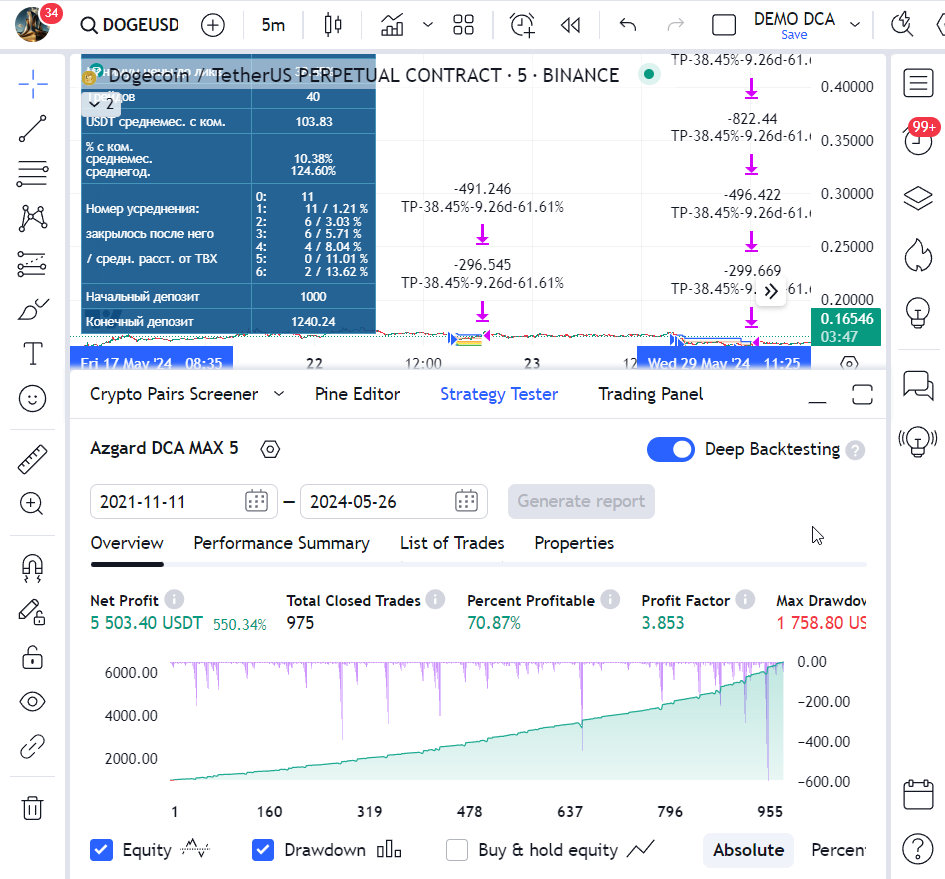945x879 pixels.
Task: Maximize the bottom panel
Action: (862, 395)
